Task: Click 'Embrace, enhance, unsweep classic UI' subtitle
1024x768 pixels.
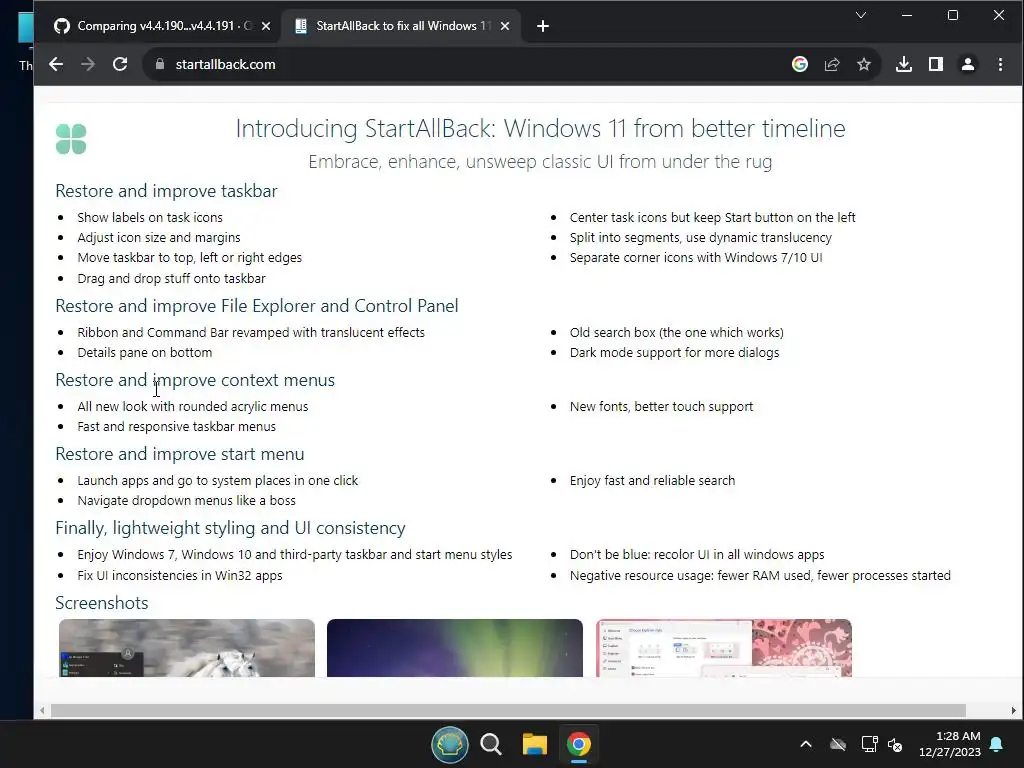Action: coord(540,161)
